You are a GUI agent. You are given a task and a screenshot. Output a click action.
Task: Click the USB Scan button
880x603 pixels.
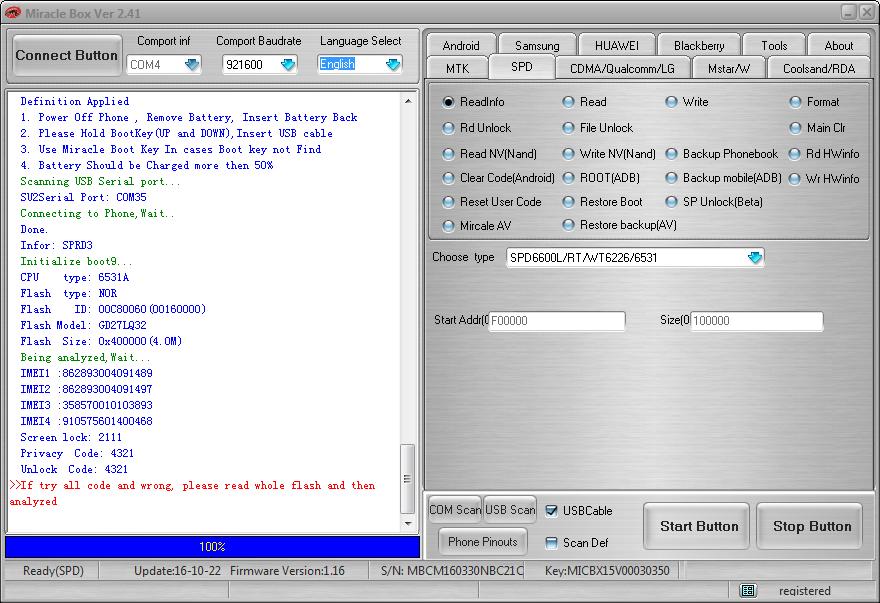pos(510,510)
